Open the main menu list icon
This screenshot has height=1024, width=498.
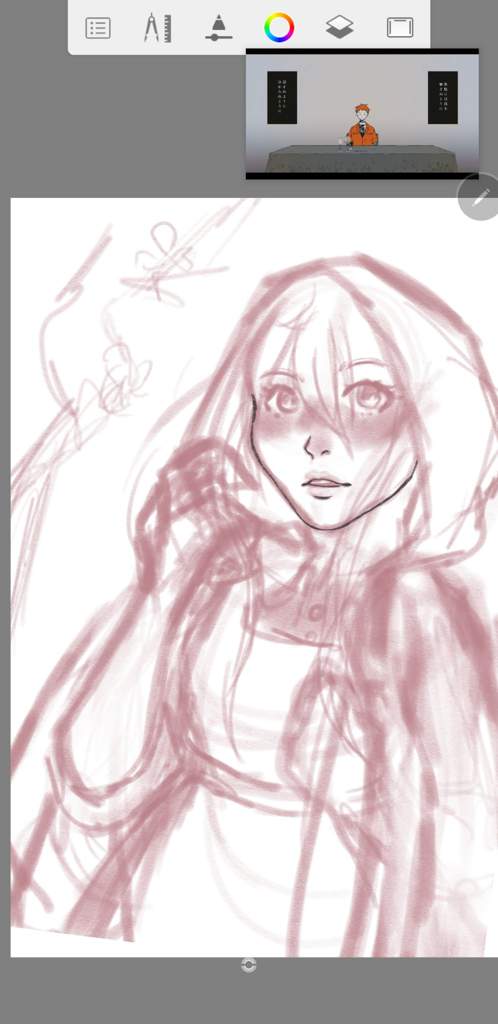[98, 28]
